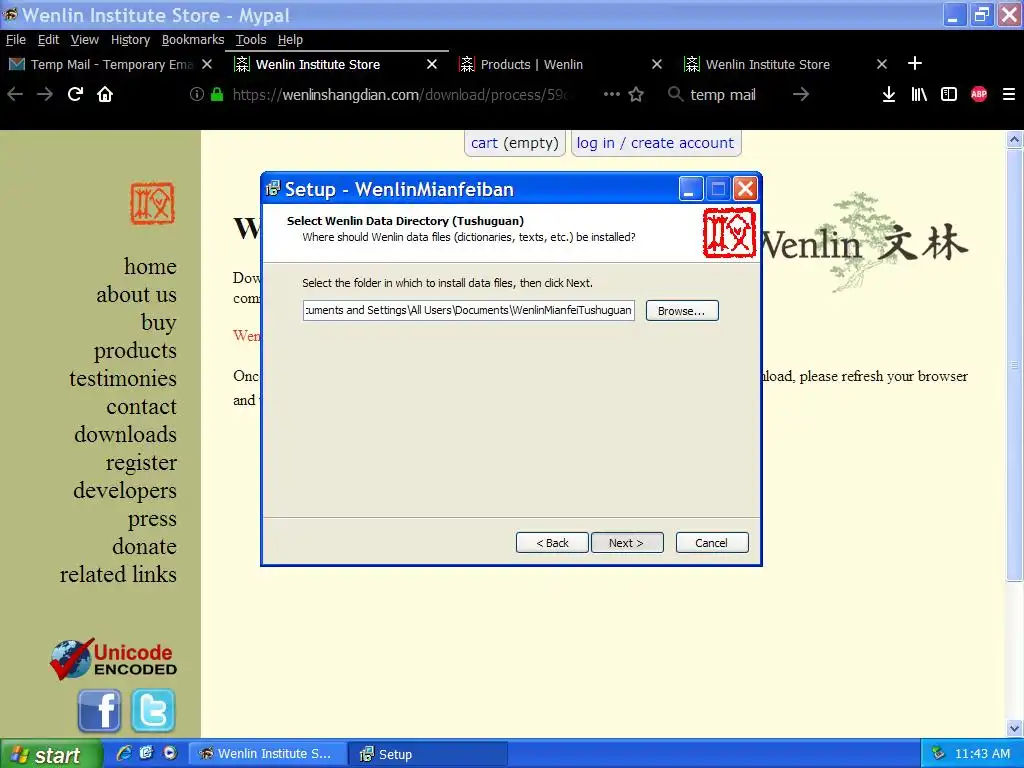Open the page actions three-dot menu
Viewport: 1024px width, 768px height.
(x=612, y=94)
